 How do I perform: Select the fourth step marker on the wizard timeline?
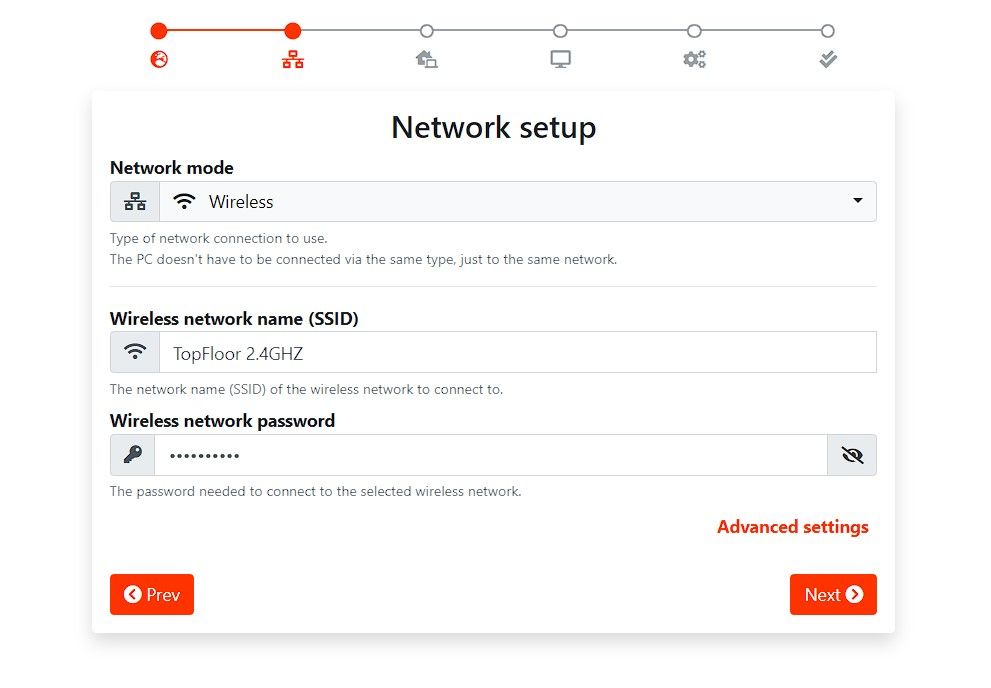tap(560, 30)
